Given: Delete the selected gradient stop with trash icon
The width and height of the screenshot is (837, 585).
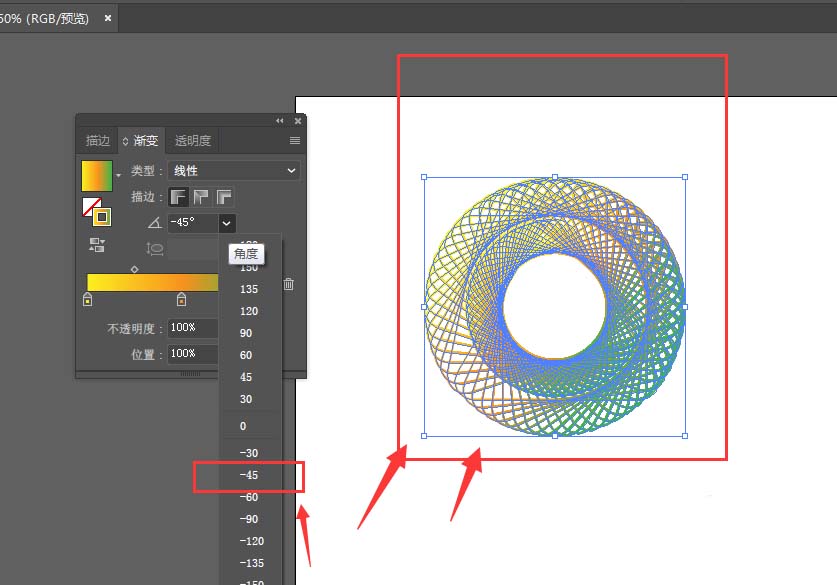Looking at the screenshot, I should pyautogui.click(x=289, y=284).
